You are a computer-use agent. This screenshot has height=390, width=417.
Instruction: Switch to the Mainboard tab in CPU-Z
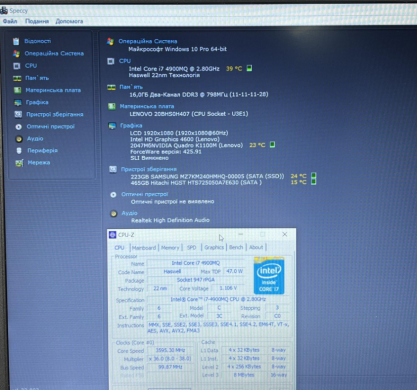coord(144,248)
